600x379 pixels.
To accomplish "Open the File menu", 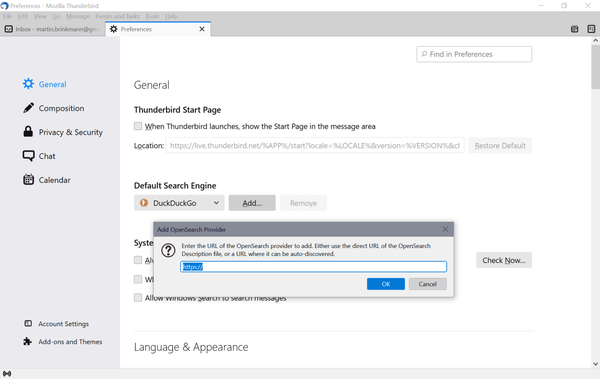I will 7,16.
